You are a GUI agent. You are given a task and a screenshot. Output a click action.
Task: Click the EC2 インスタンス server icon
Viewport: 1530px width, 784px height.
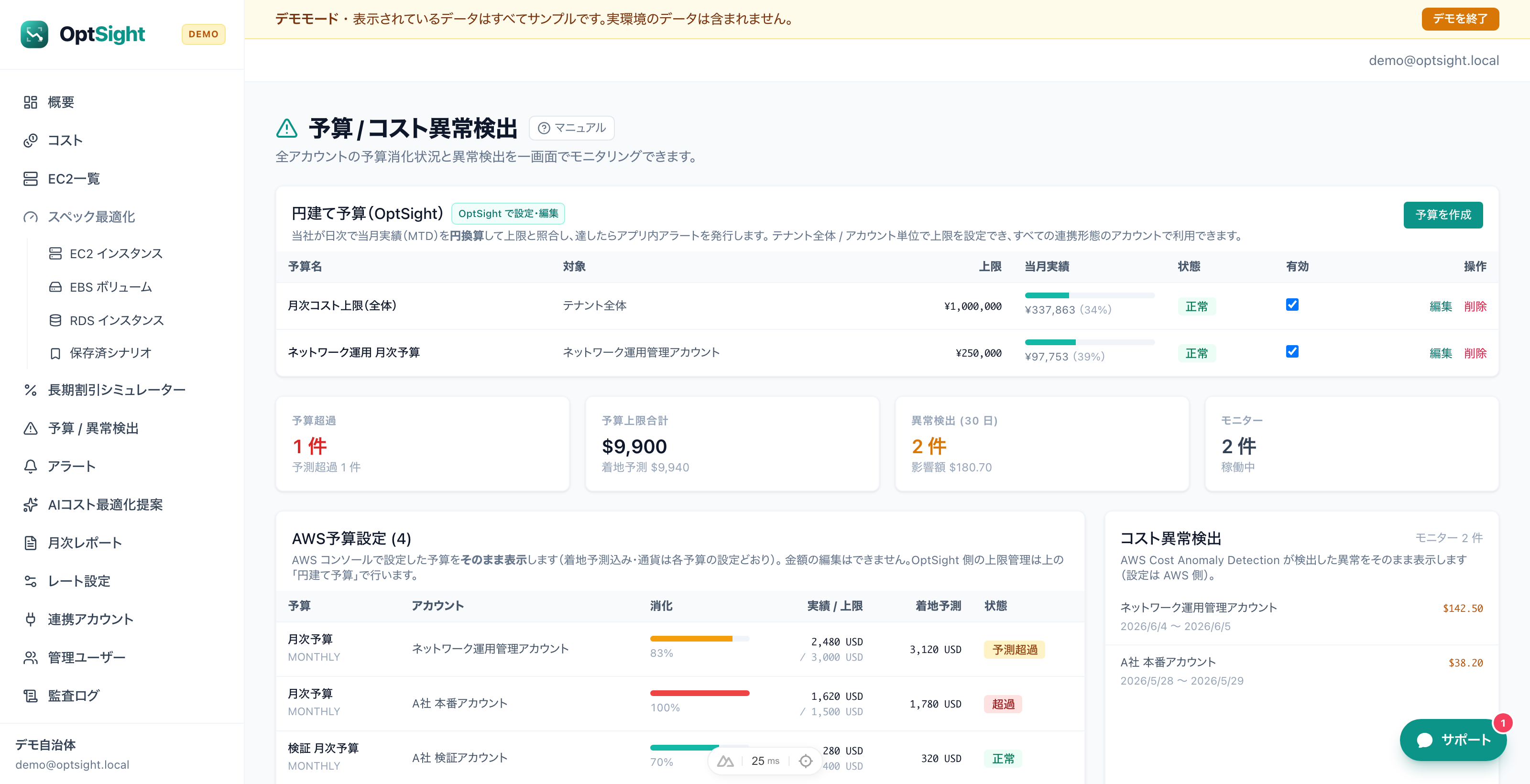[x=55, y=254]
